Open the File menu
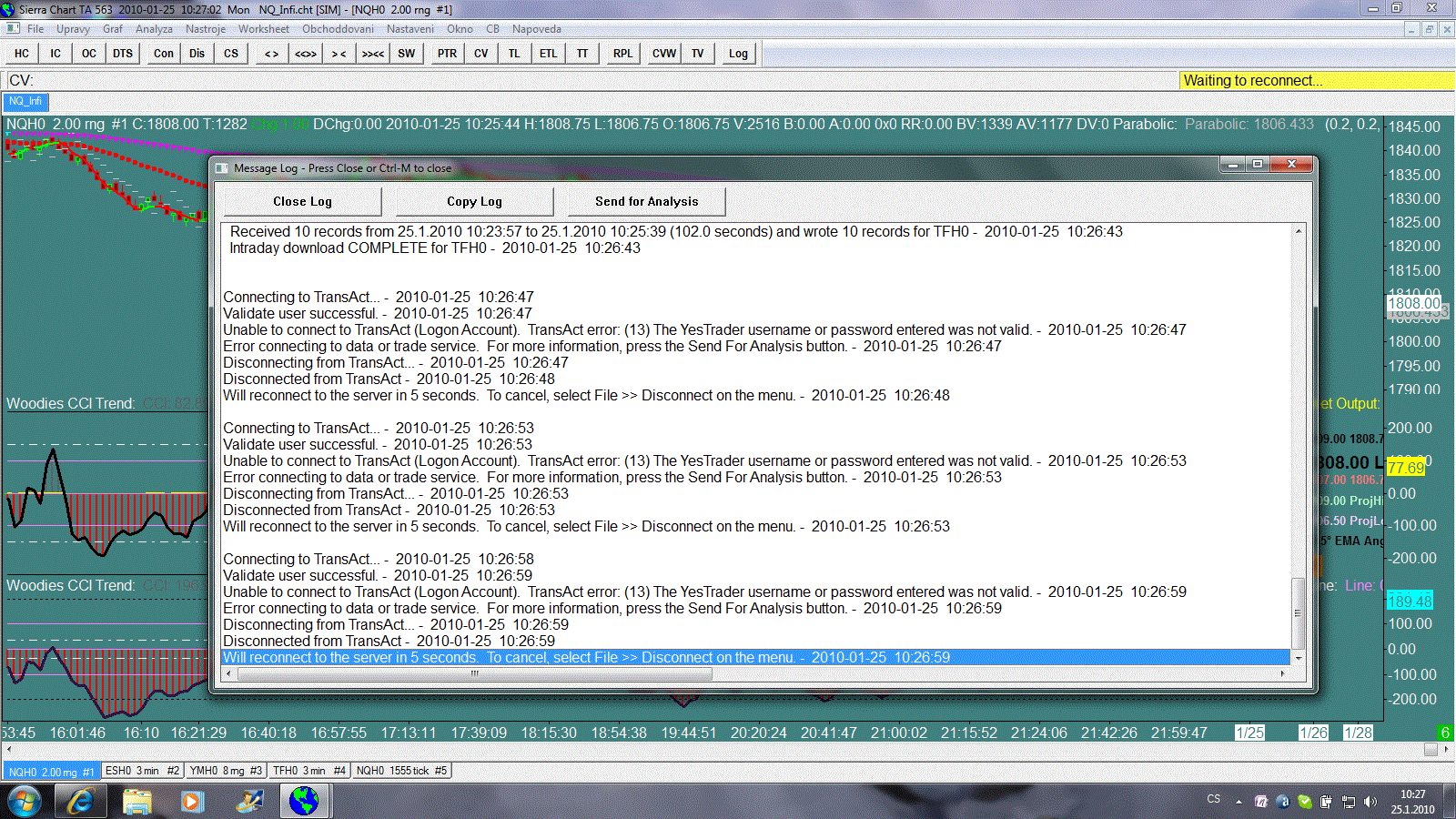The width and height of the screenshot is (1456, 819). pyautogui.click(x=35, y=29)
